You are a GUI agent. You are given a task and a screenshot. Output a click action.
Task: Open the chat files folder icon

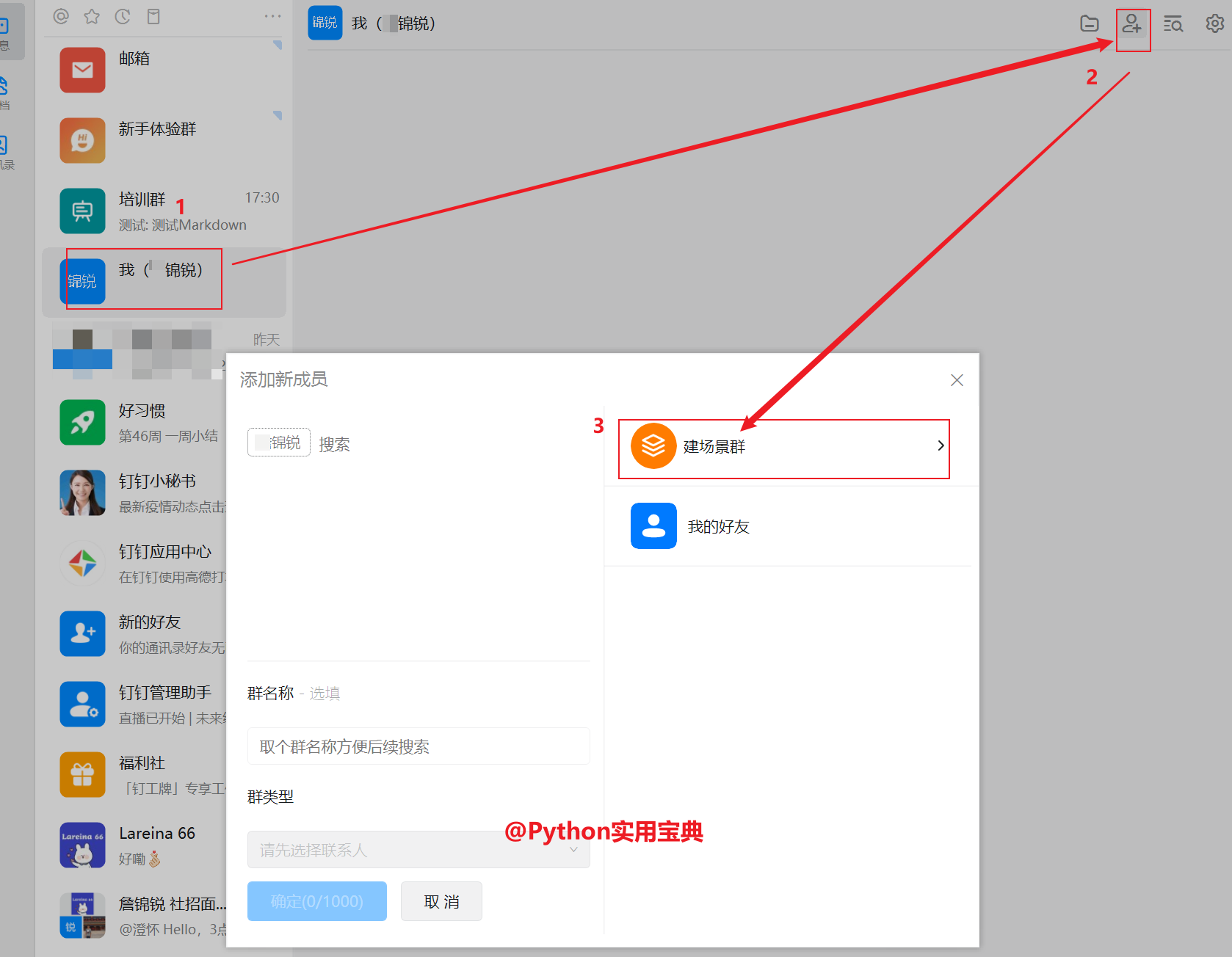point(1090,23)
